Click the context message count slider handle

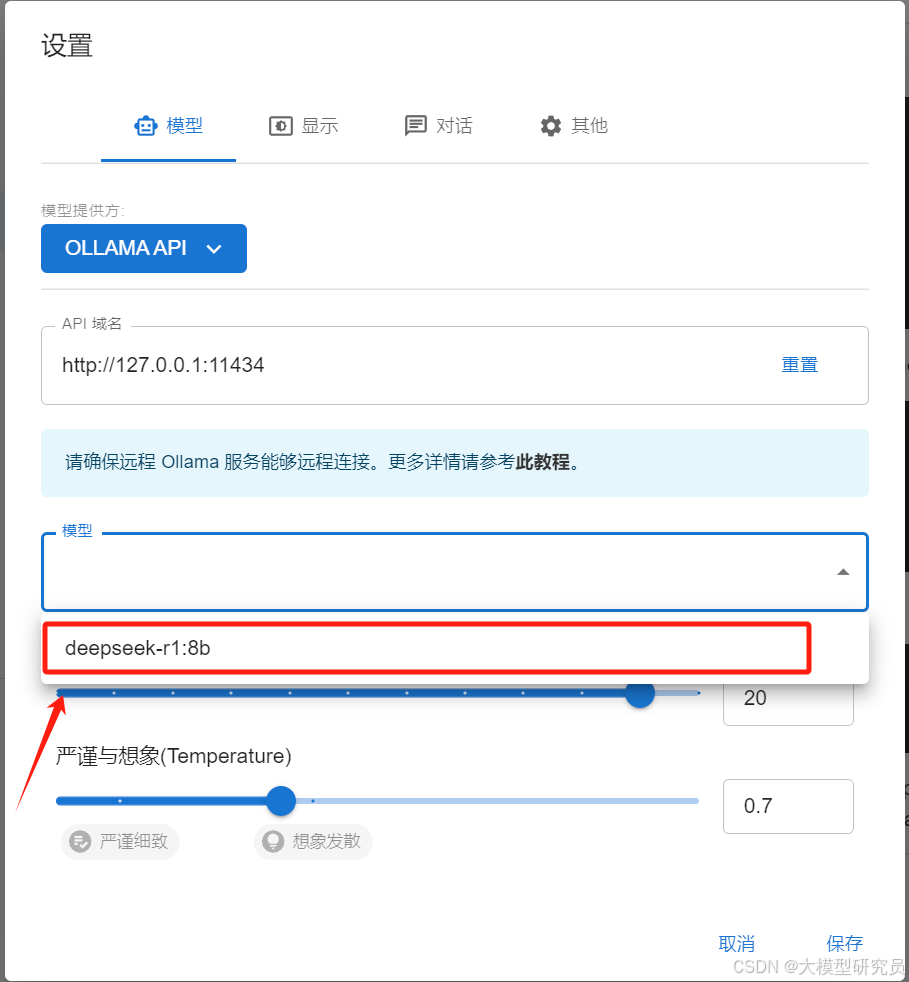tap(640, 693)
